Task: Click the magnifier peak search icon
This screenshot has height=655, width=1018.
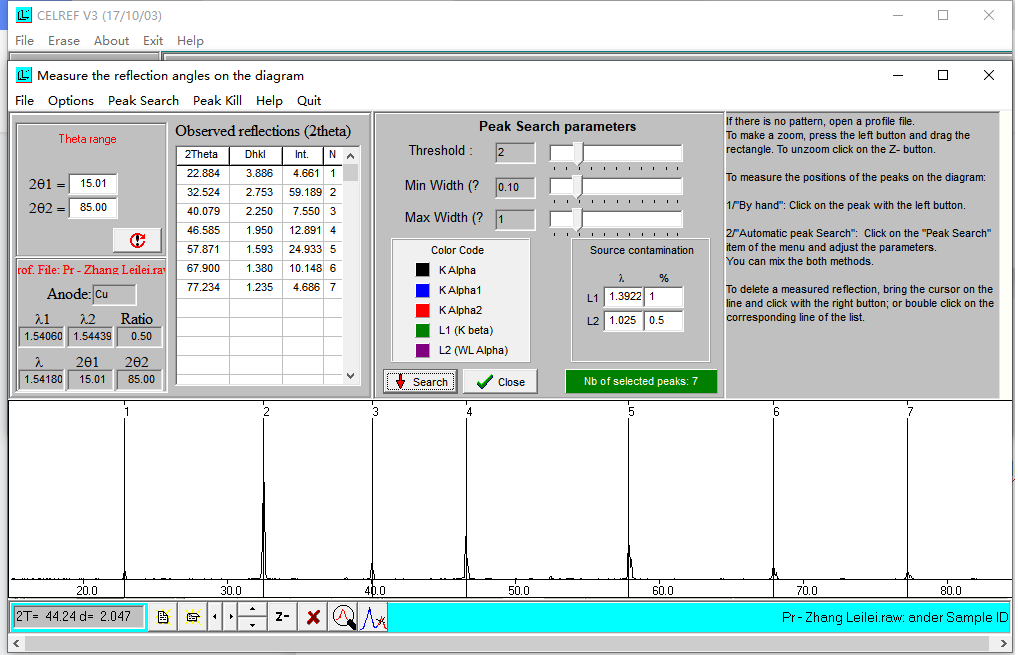Action: click(344, 617)
